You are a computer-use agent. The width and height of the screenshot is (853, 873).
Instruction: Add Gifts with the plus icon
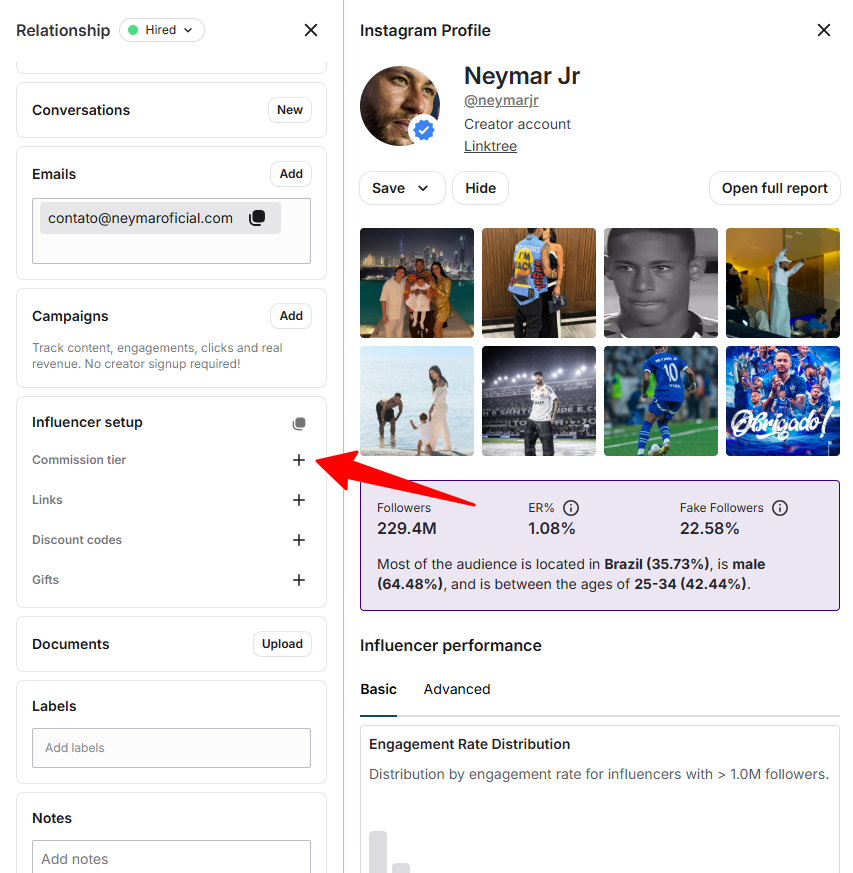[x=299, y=580]
